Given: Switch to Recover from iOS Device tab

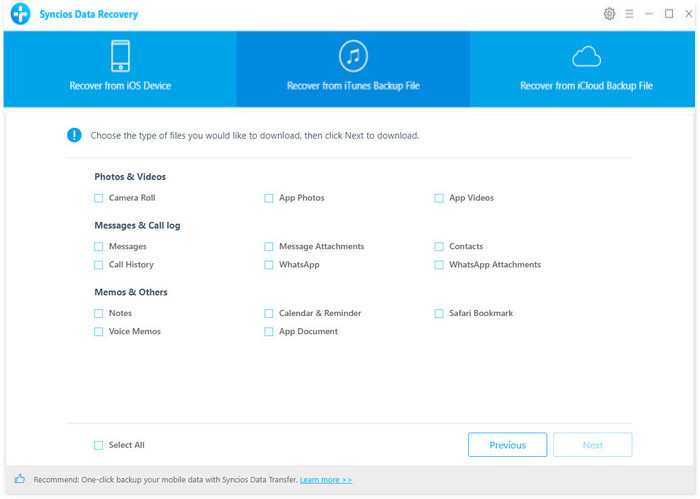Looking at the screenshot, I should pyautogui.click(x=120, y=69).
